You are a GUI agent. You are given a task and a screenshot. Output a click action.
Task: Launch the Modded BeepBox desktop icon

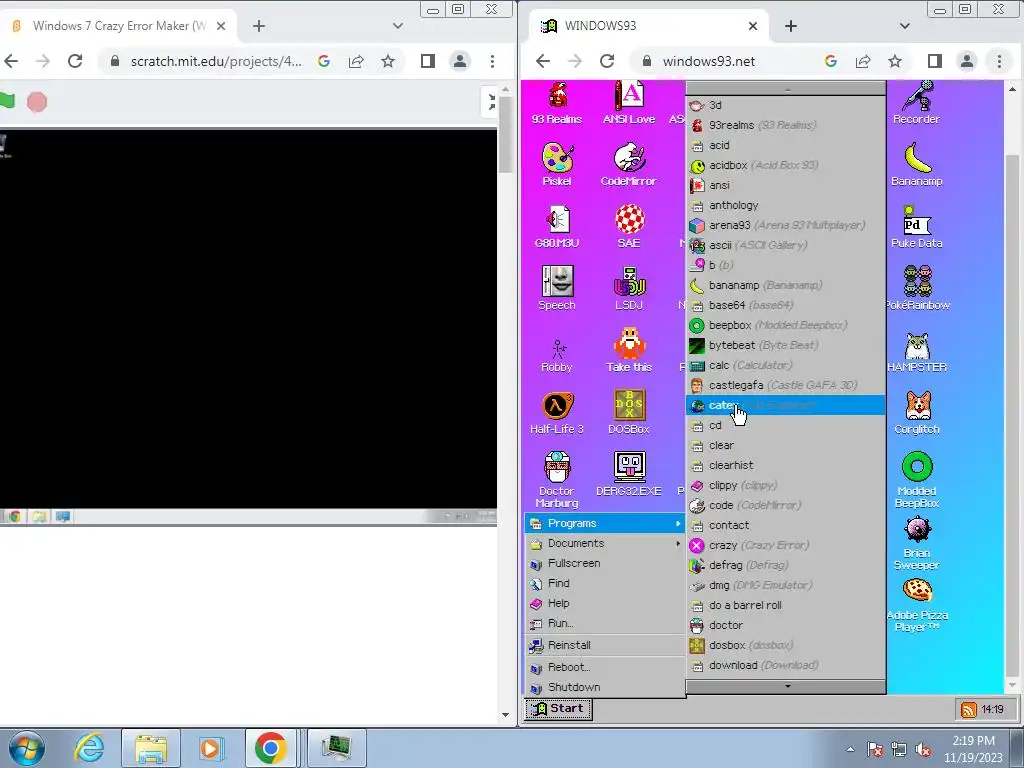pos(916,479)
